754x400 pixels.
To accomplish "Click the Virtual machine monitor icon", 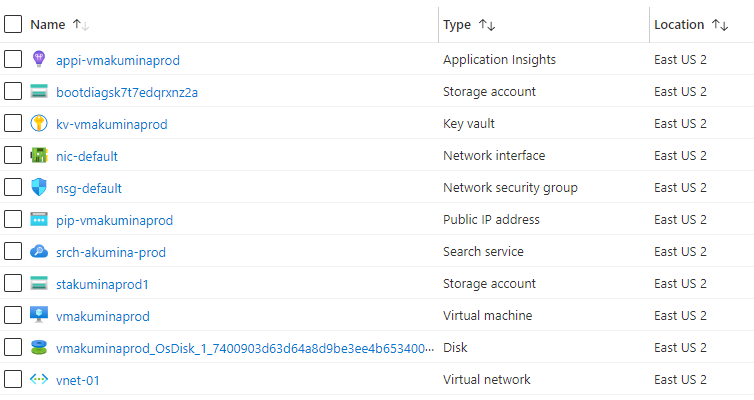I will (x=39, y=316).
